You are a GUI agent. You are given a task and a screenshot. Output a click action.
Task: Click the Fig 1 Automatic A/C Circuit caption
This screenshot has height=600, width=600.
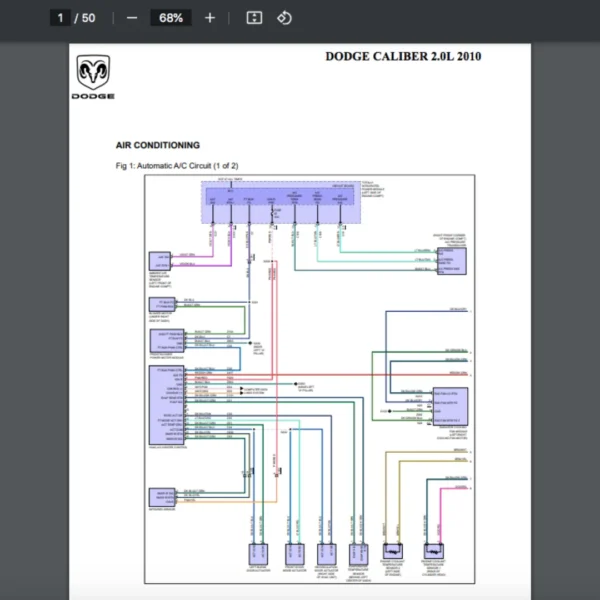coord(177,165)
